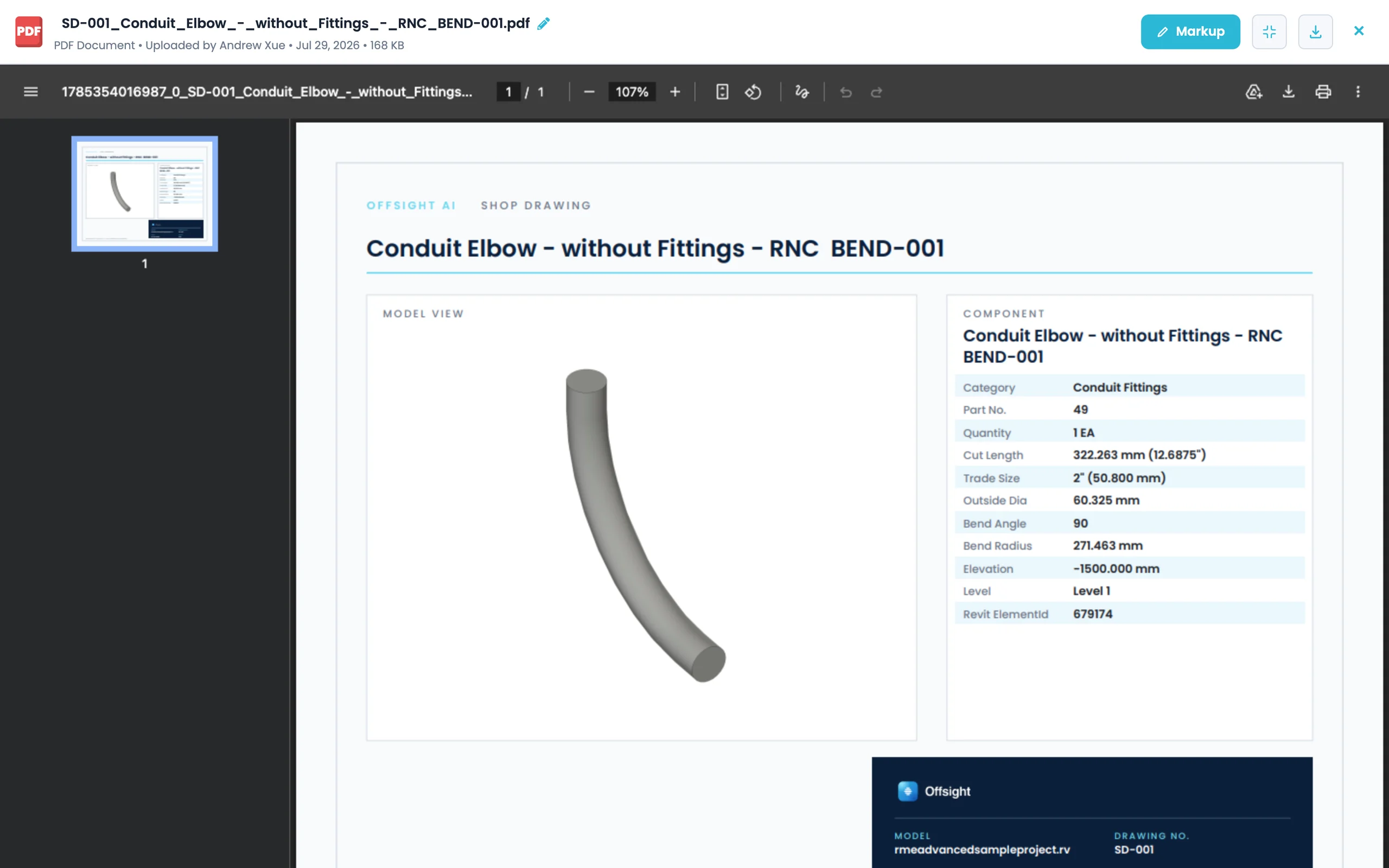
Task: Download file from the header download button
Action: pos(1315,31)
